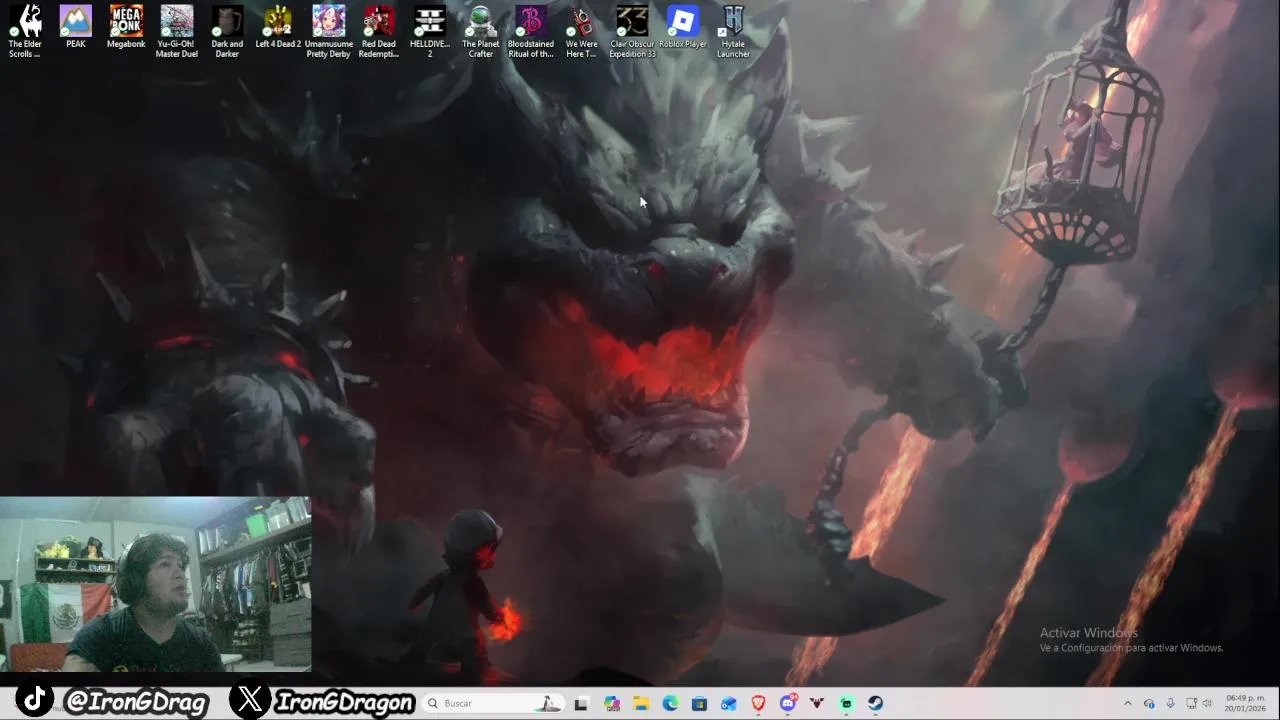Open the dark red winged app icon on taskbar
1280x720 pixels.
click(x=817, y=703)
